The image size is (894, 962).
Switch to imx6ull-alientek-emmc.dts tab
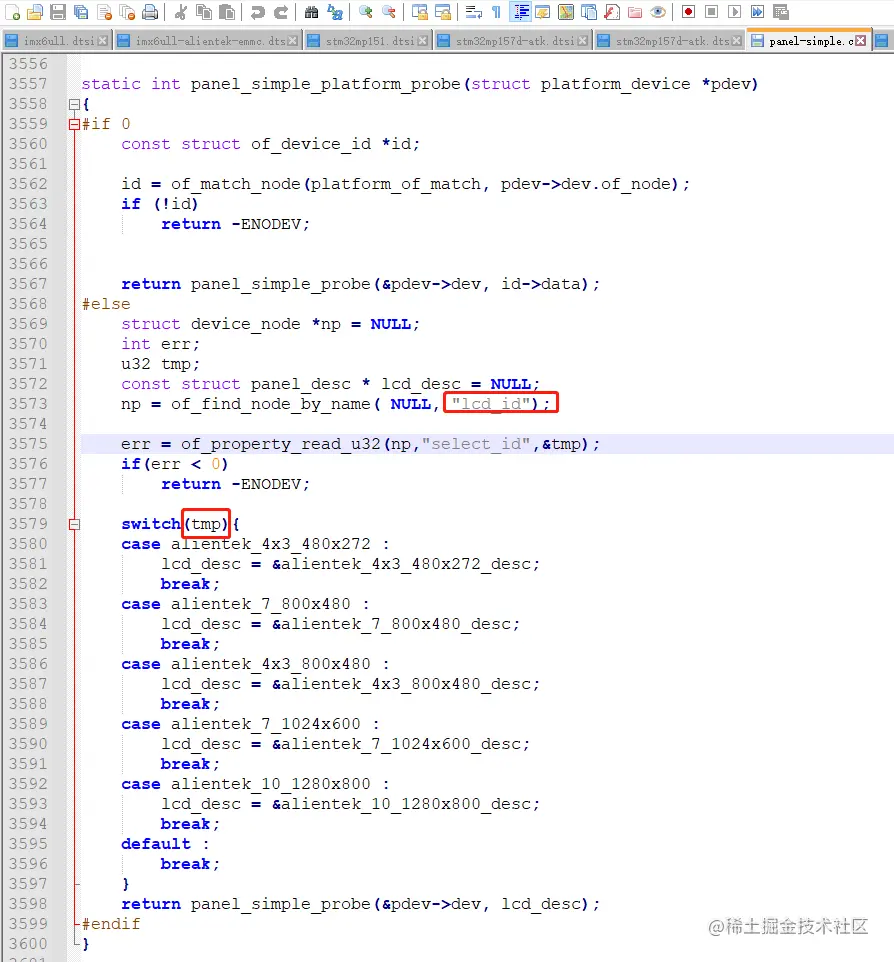(x=210, y=41)
